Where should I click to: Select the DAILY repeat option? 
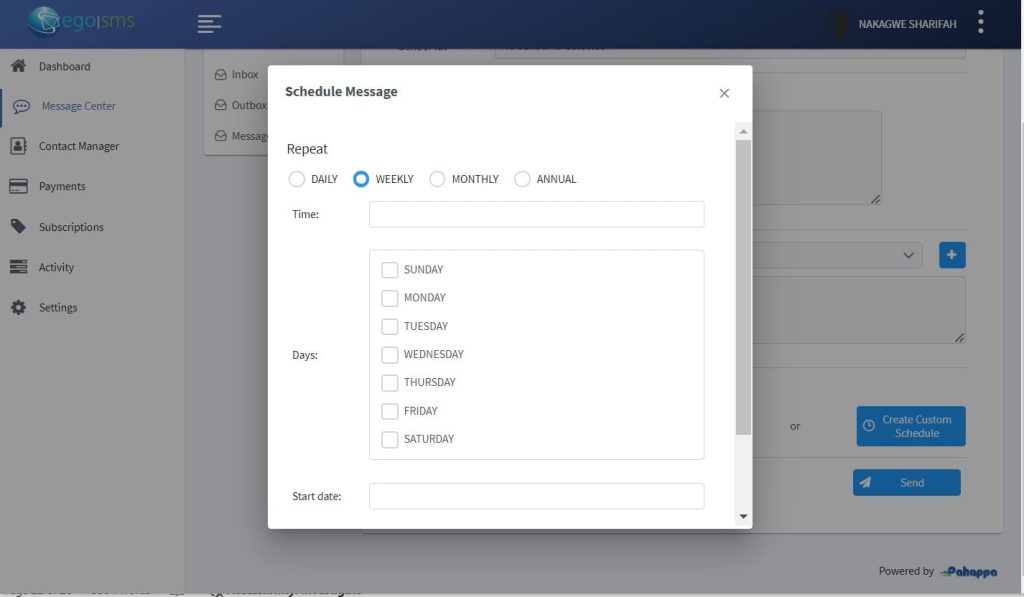[x=297, y=179]
